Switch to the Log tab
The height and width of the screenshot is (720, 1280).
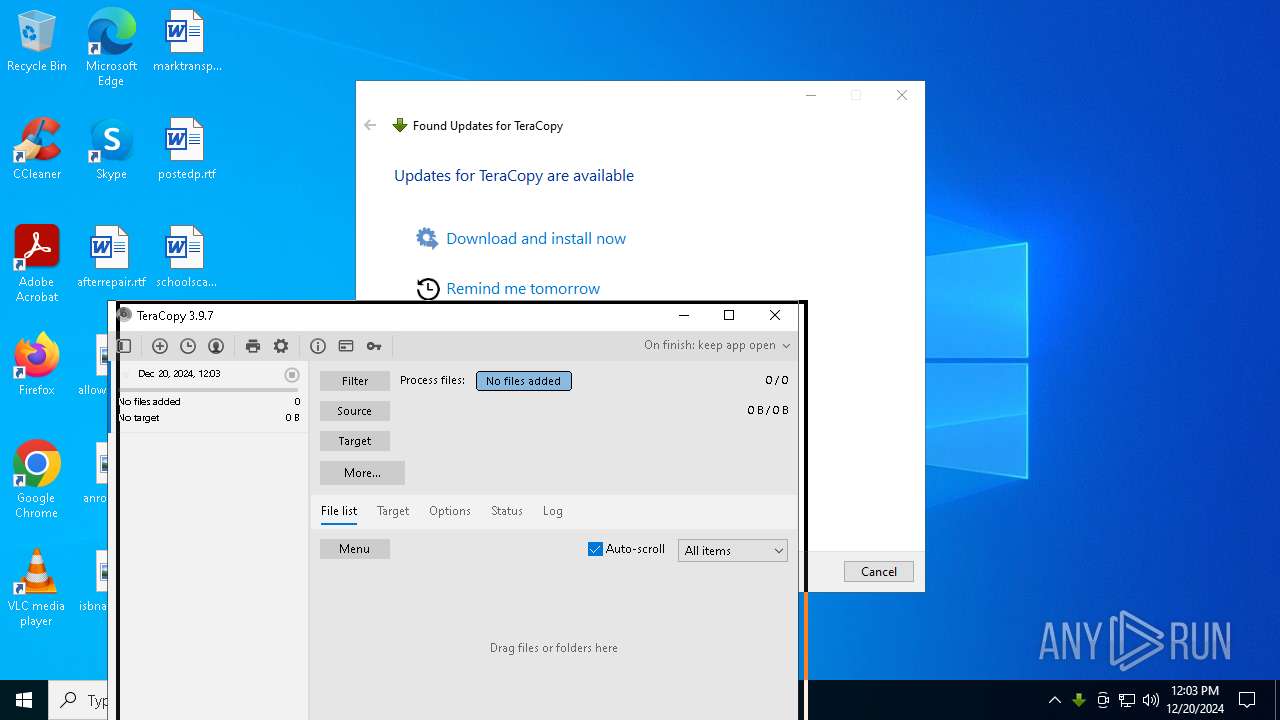point(553,511)
